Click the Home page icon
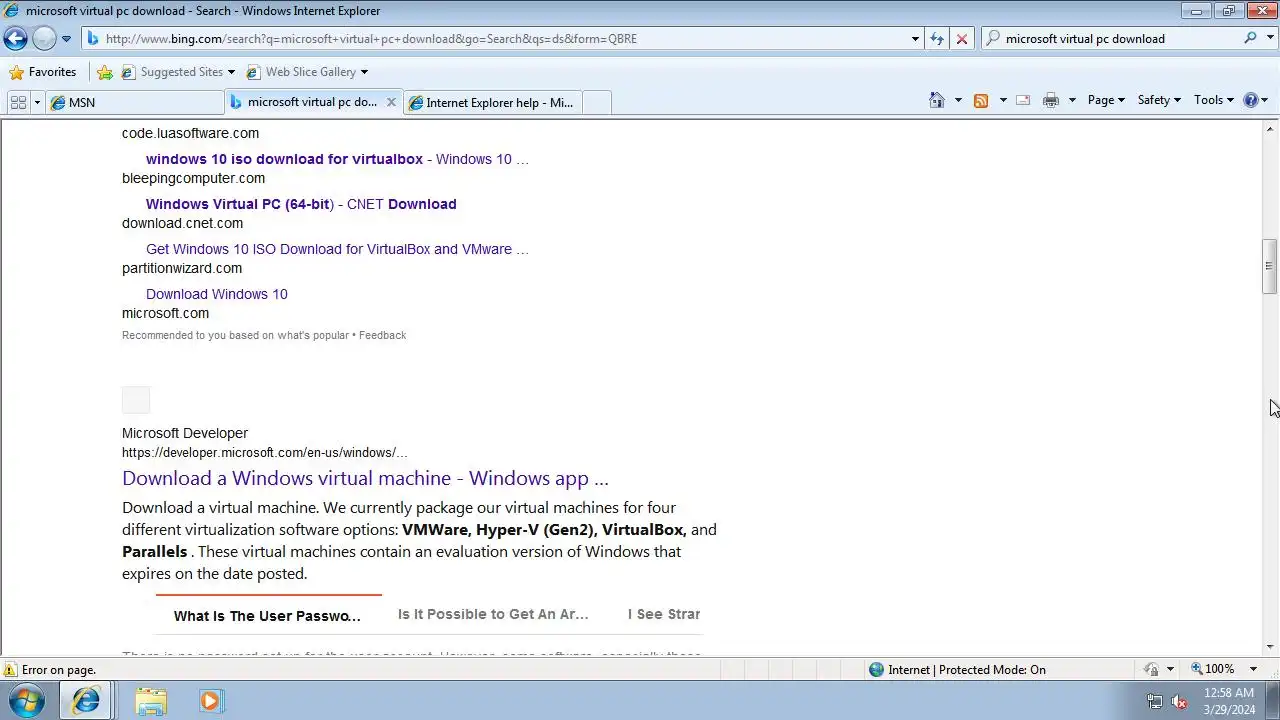 pyautogui.click(x=937, y=100)
